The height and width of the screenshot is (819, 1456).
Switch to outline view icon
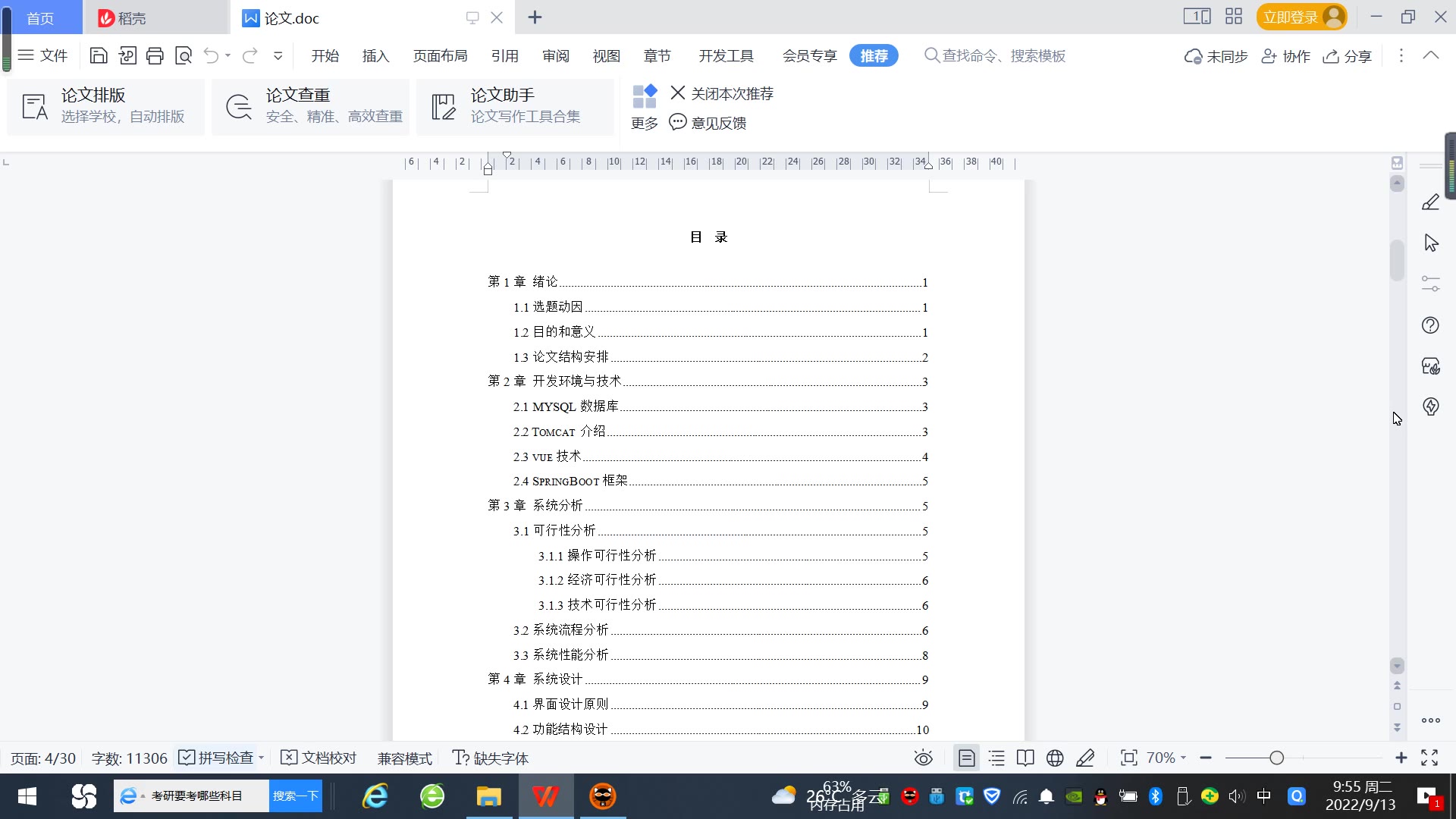(996, 758)
